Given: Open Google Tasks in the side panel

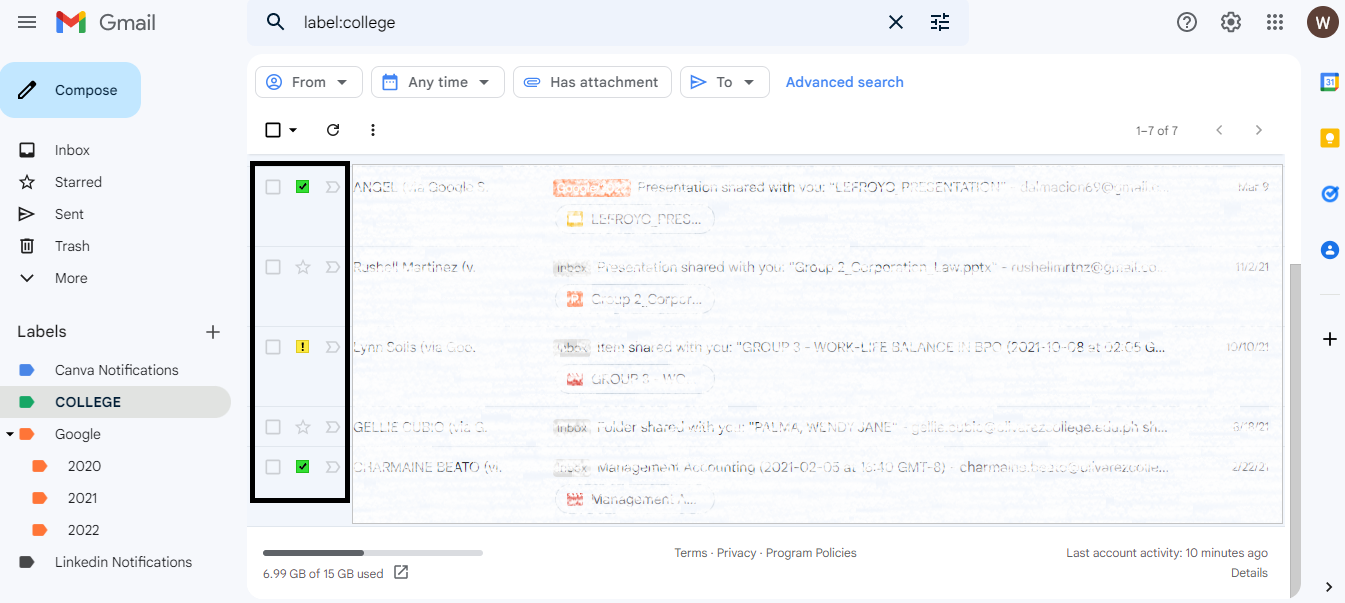Looking at the screenshot, I should coord(1329,194).
